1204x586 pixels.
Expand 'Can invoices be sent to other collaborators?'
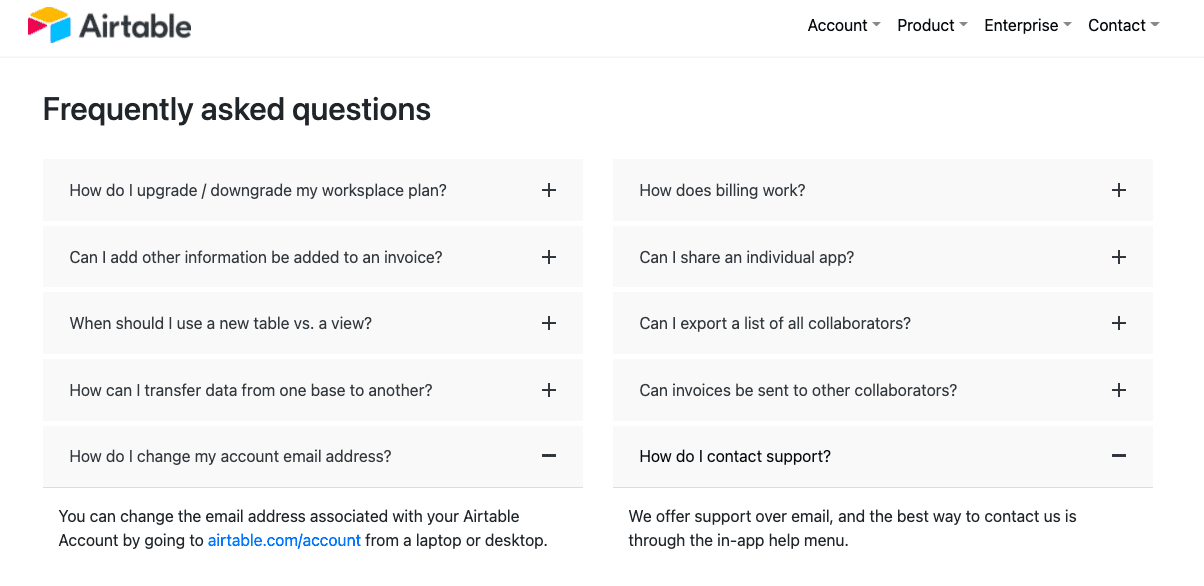point(883,390)
